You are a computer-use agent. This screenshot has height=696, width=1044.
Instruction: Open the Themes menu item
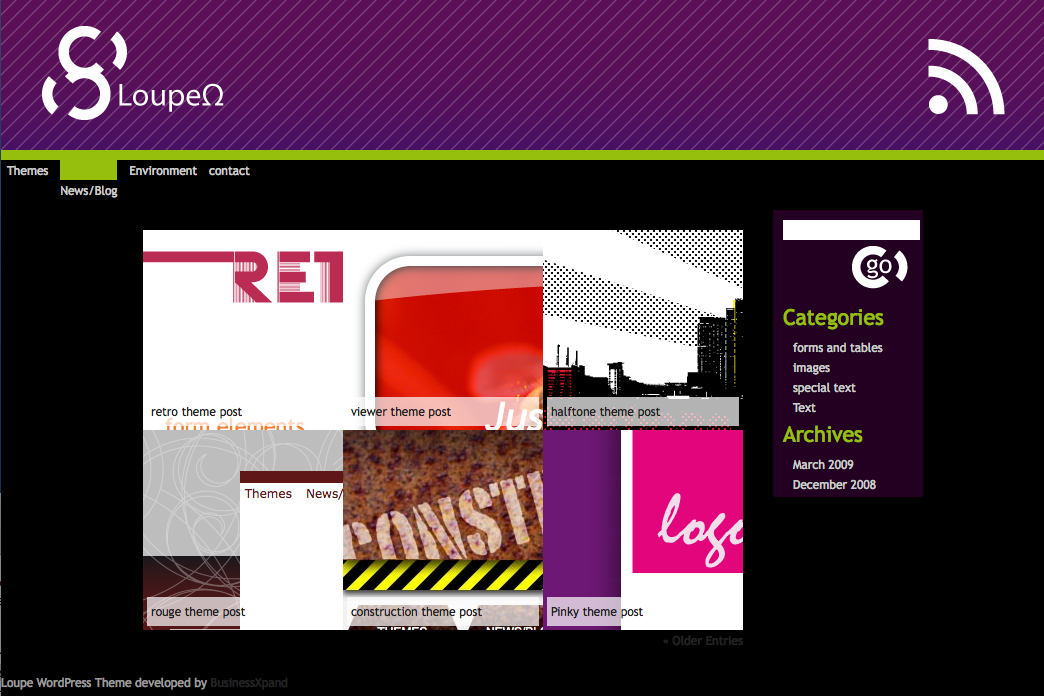coord(28,171)
